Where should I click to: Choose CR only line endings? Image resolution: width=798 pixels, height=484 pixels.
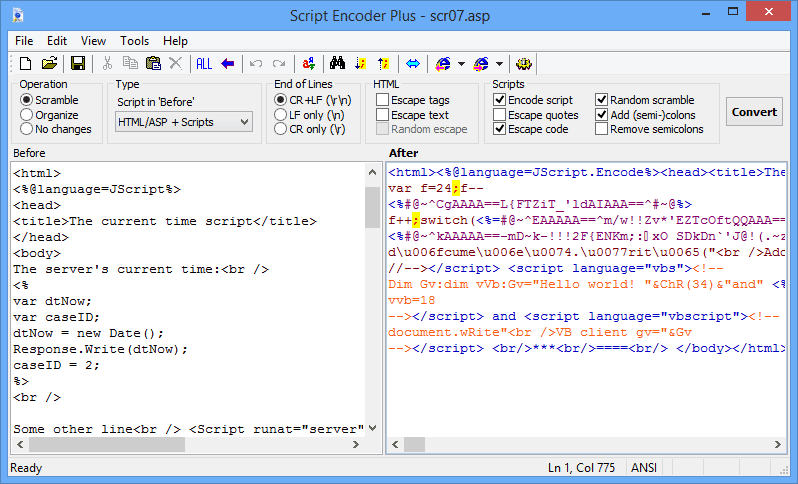pos(310,129)
